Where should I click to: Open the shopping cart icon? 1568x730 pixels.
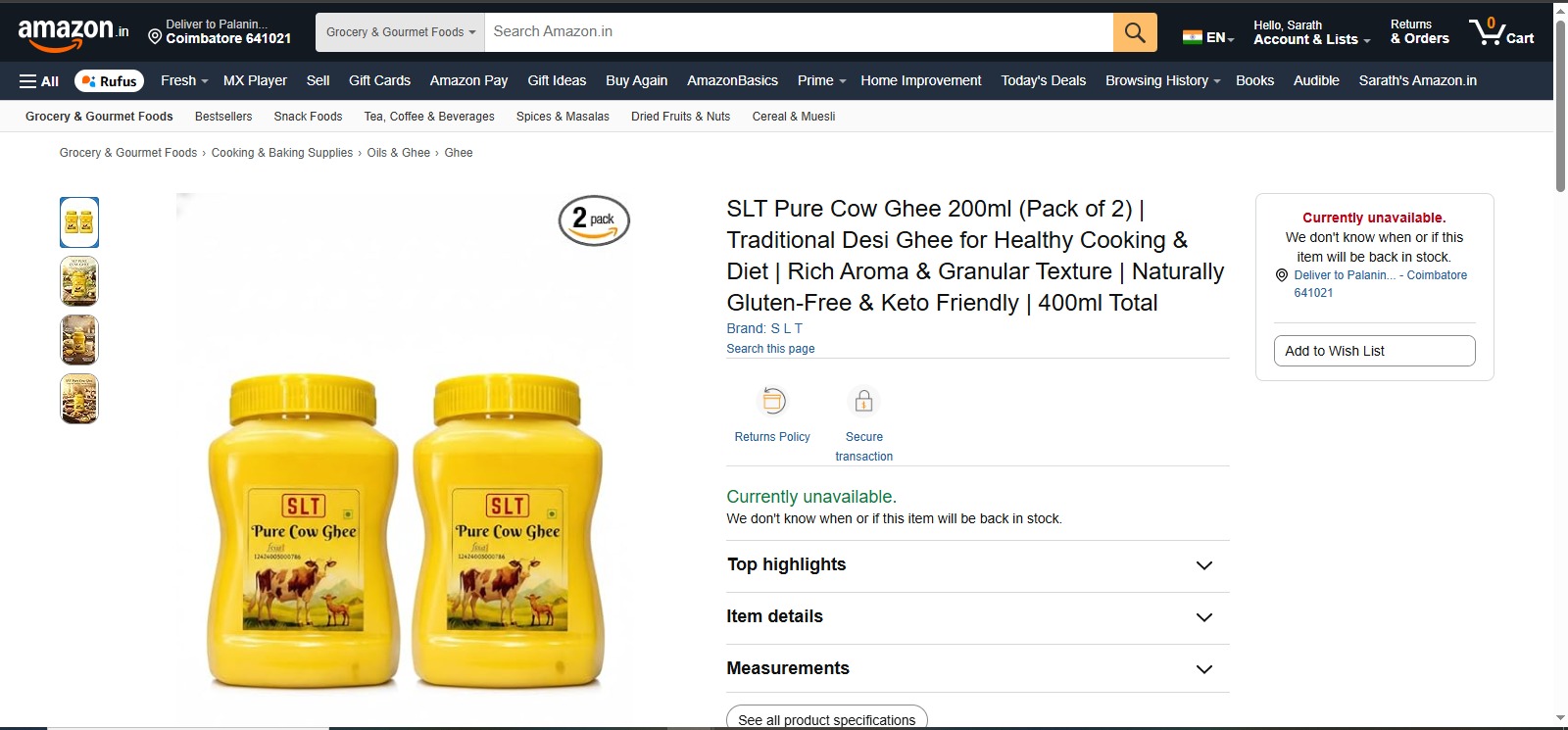1501,31
